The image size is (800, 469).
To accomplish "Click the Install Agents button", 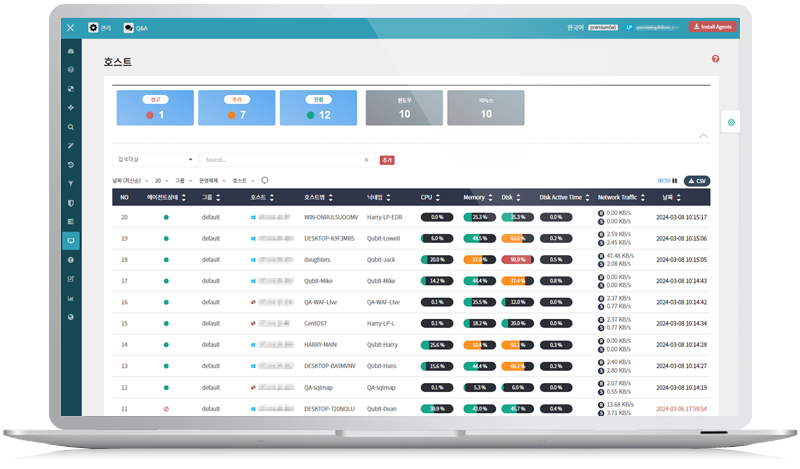I will [x=713, y=27].
